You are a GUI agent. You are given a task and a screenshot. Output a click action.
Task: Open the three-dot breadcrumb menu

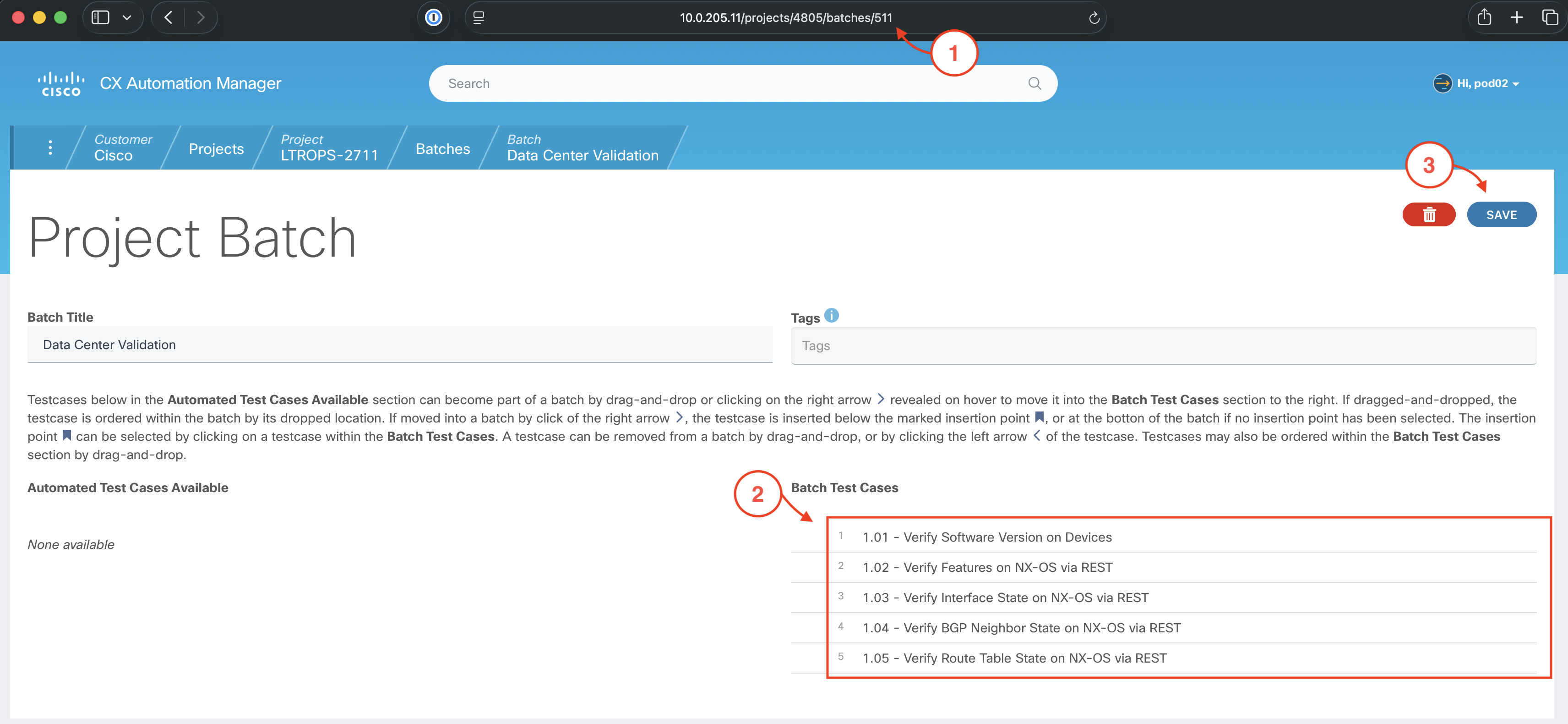[50, 148]
